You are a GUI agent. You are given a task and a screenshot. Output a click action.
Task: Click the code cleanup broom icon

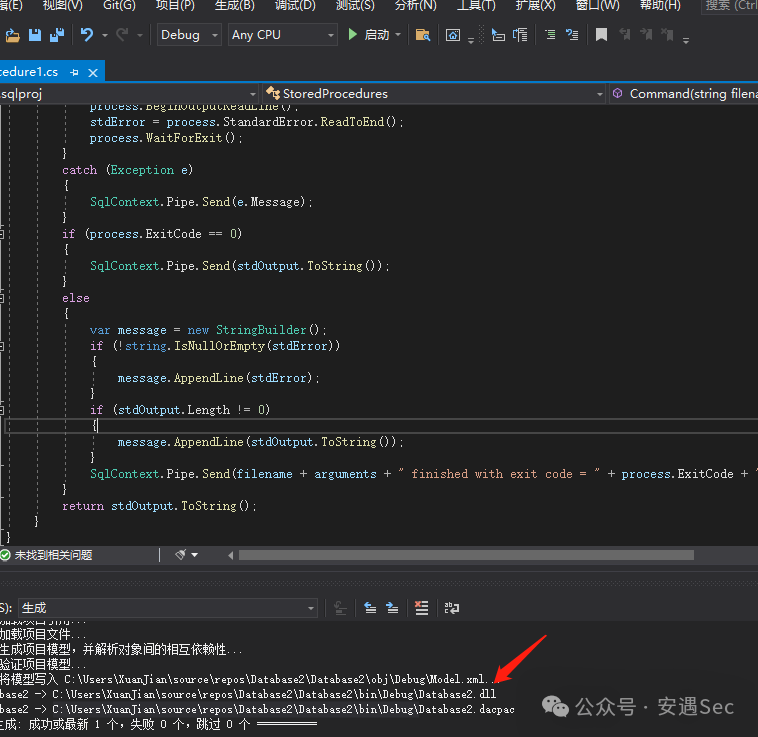point(181,555)
